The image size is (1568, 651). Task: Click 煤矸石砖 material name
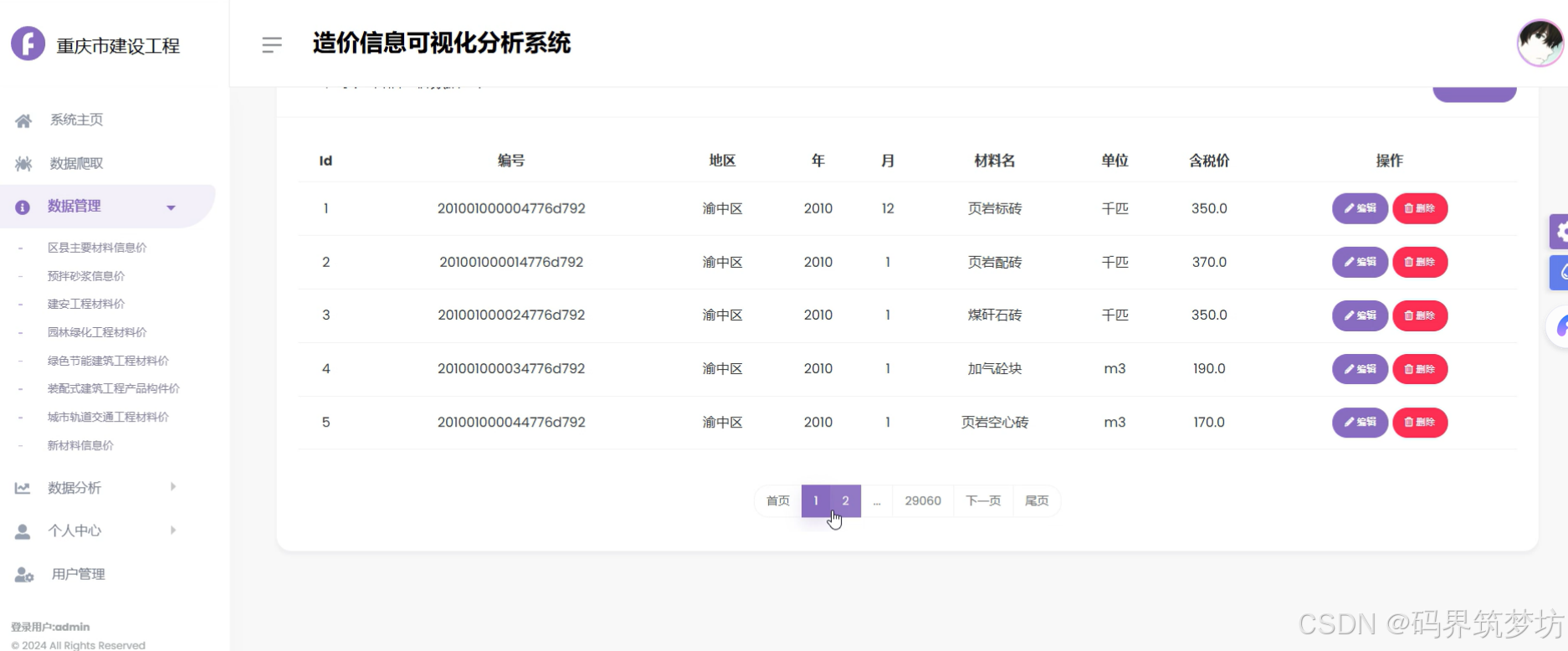tap(995, 315)
